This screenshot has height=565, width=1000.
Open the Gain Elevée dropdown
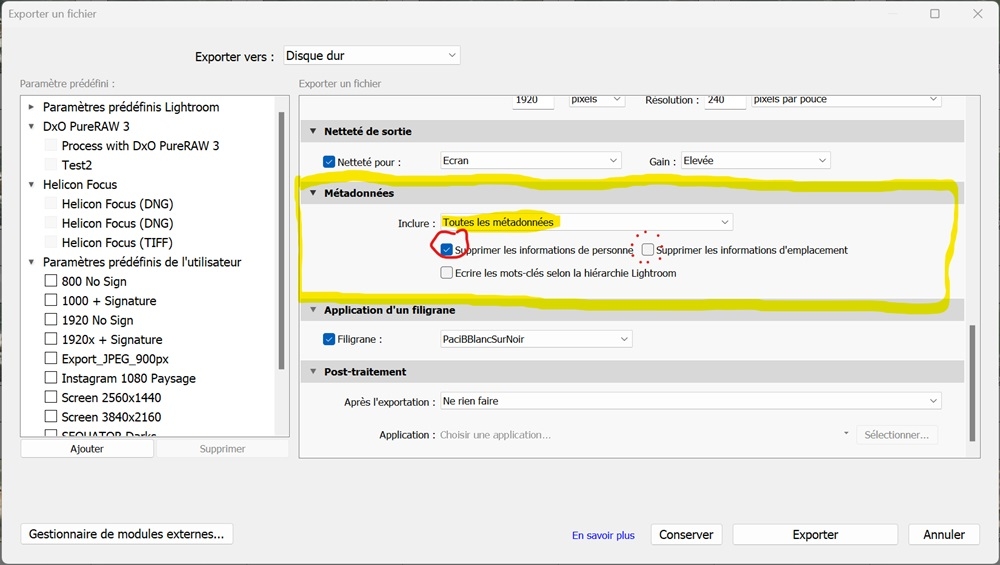[755, 161]
